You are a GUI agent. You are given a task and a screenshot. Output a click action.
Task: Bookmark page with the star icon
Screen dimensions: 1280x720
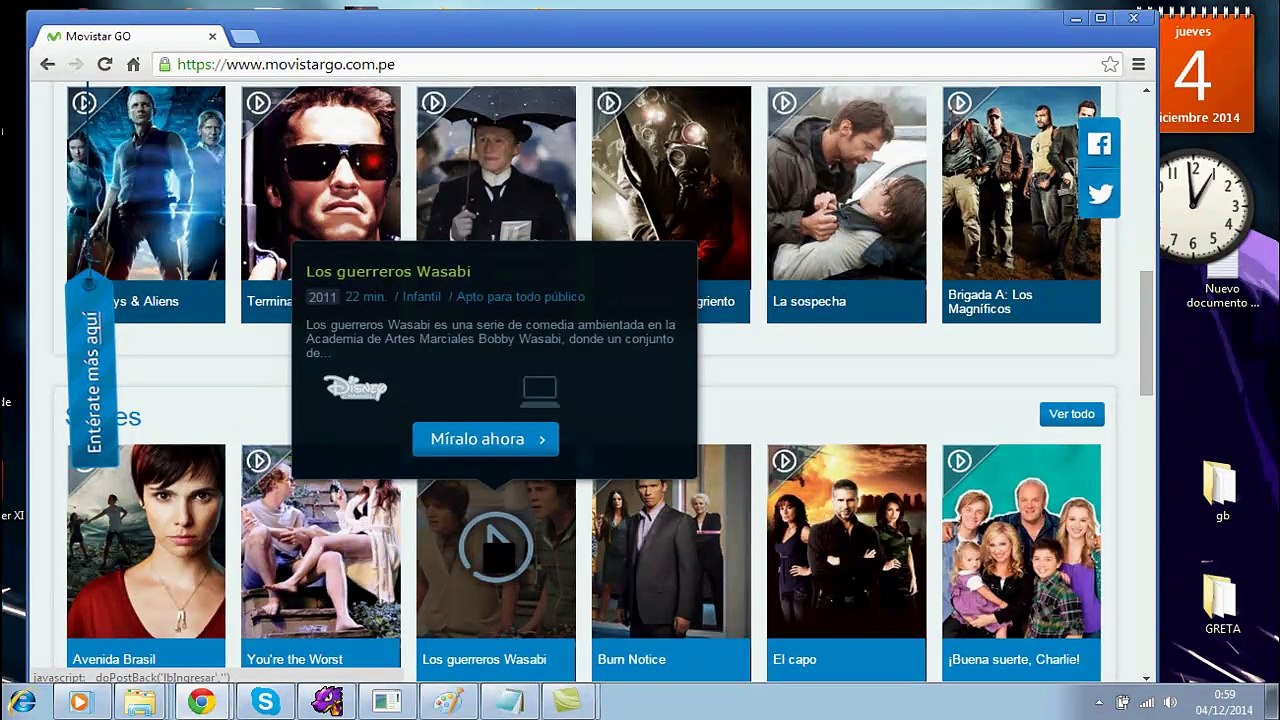click(x=1110, y=64)
